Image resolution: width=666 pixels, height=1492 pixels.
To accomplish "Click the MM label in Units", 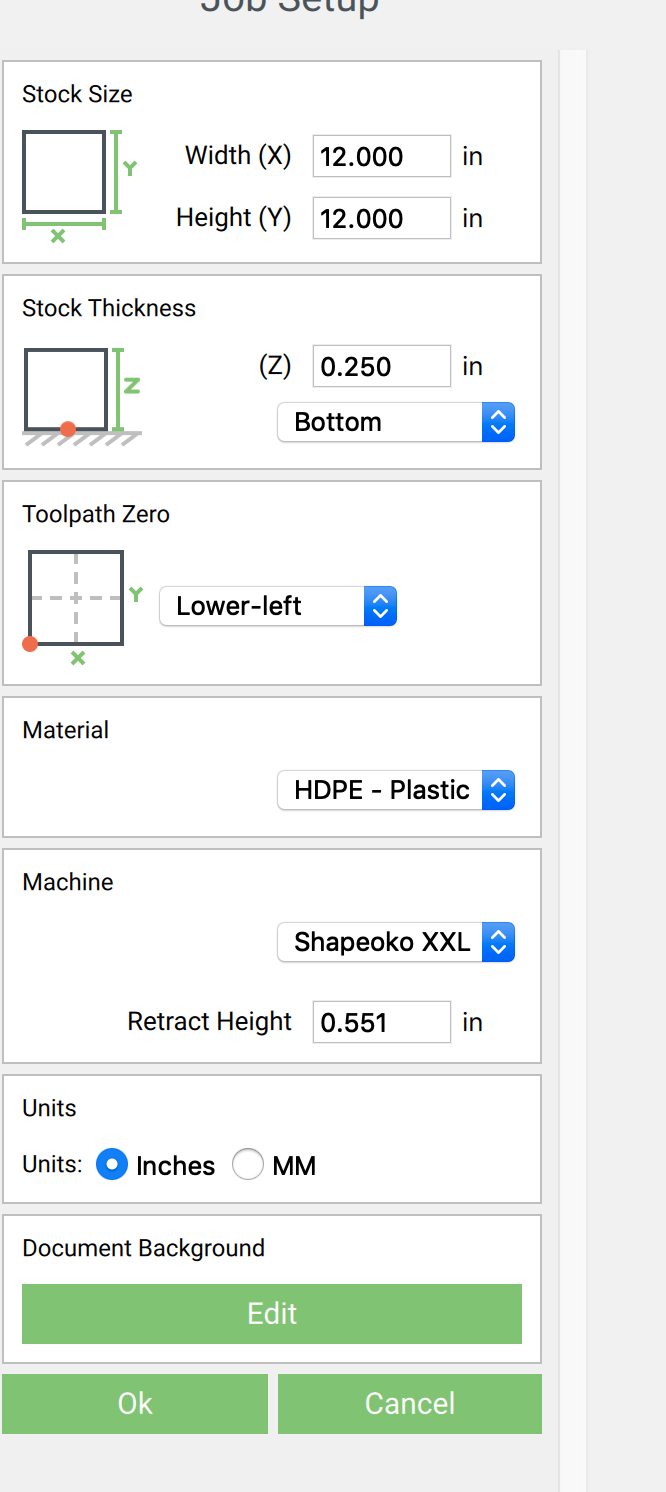I will click(294, 1166).
